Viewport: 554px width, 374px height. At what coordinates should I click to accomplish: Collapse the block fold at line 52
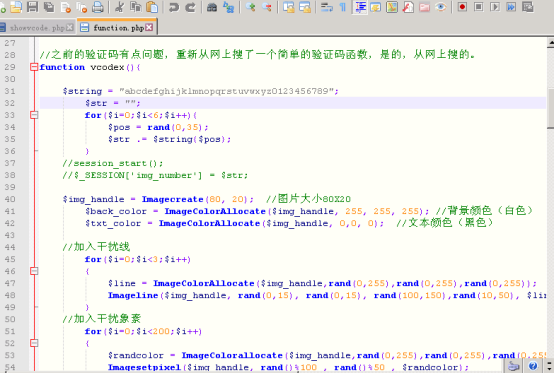click(x=34, y=343)
